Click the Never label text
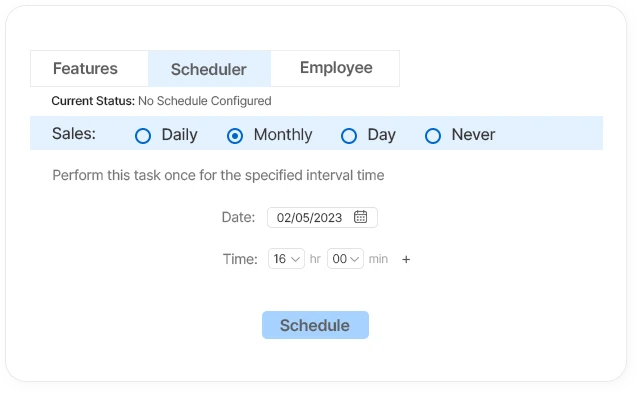The width and height of the screenshot is (638, 393). 473,135
